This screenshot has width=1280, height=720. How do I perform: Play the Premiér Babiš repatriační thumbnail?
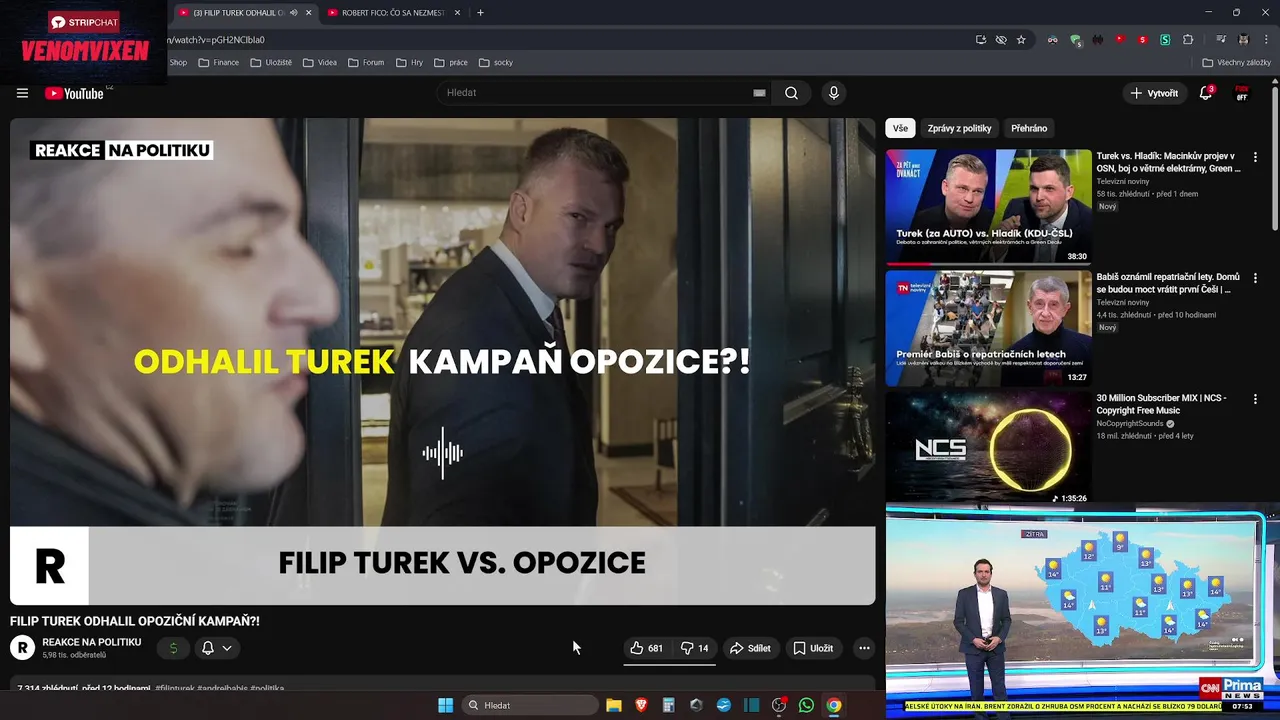coord(988,327)
